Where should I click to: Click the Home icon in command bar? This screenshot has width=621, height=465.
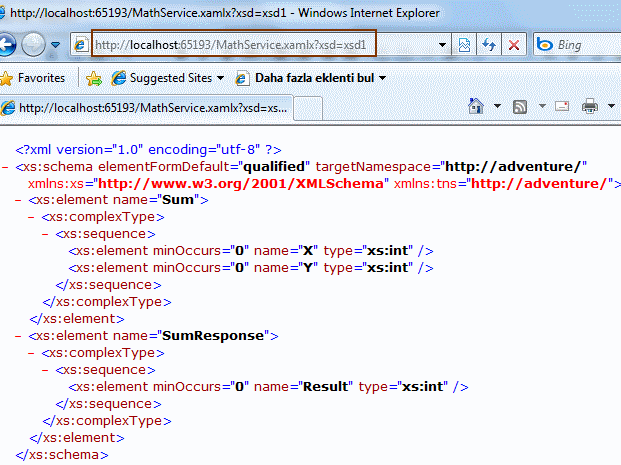[477, 106]
